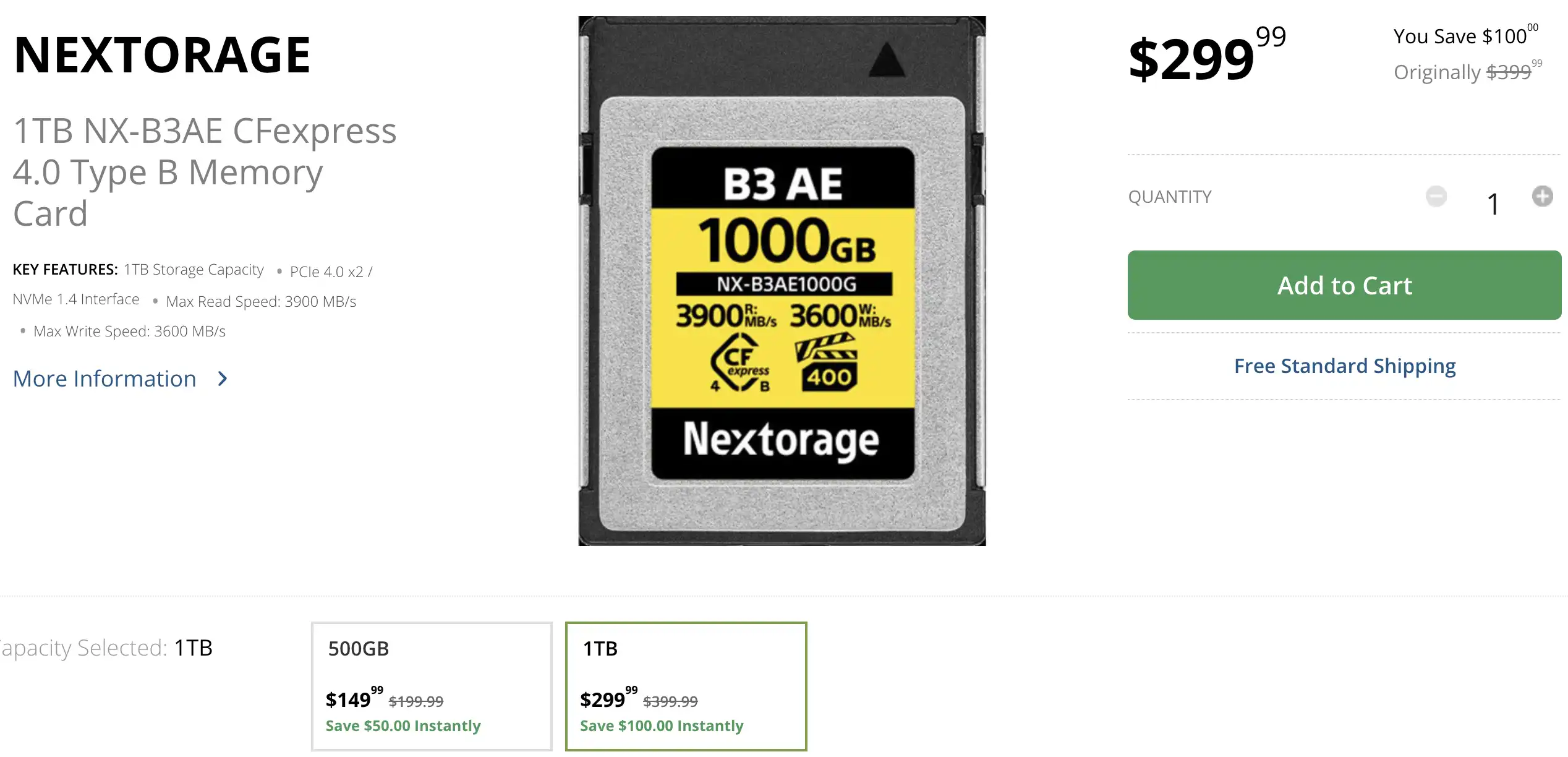The image size is (1568, 757).
Task: Select the 1TB capacity option
Action: (686, 686)
